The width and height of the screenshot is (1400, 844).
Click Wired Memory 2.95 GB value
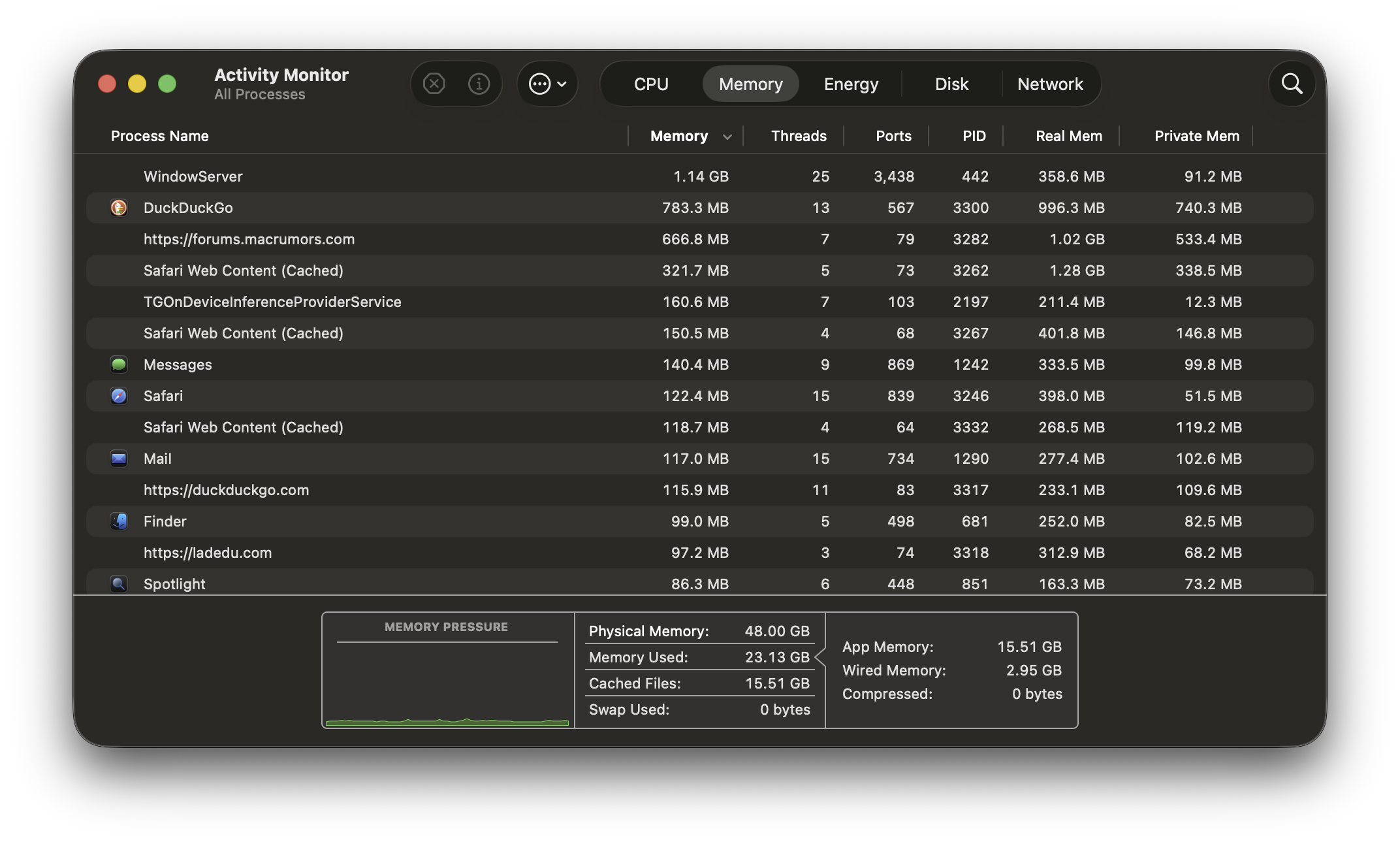1034,670
